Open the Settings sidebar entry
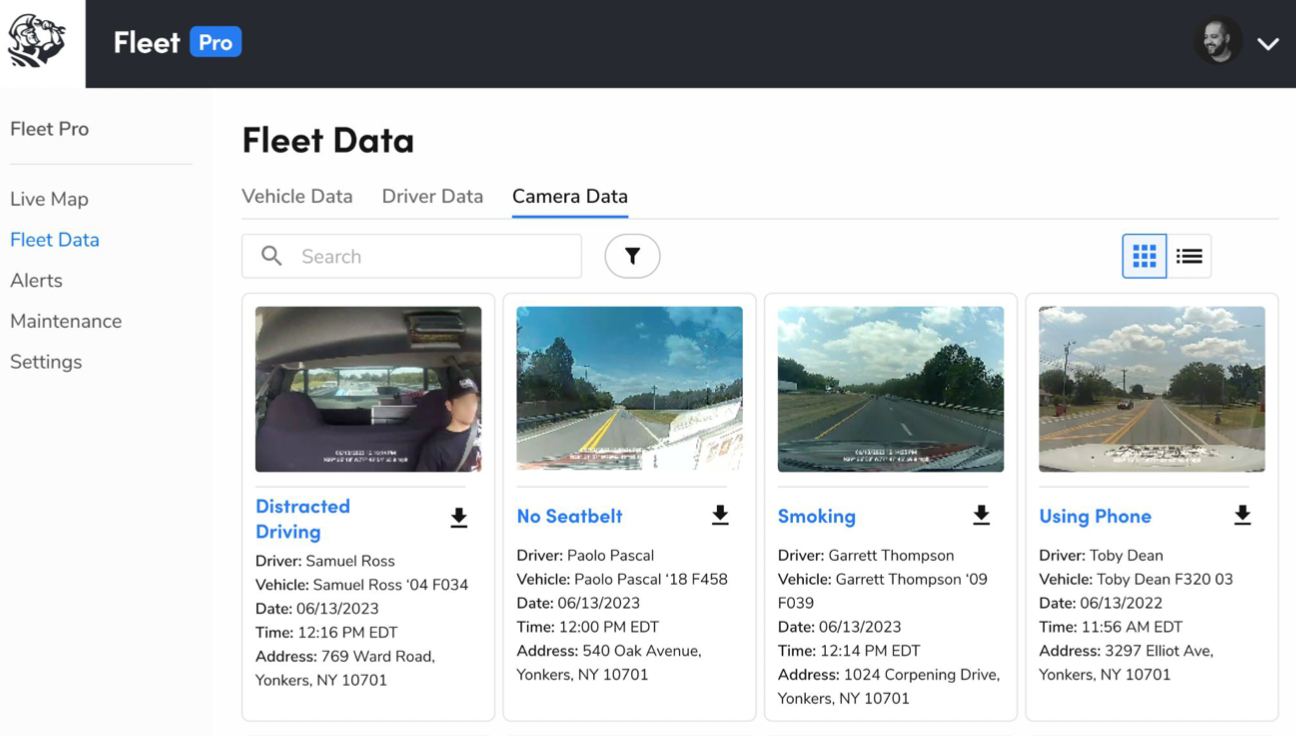The height and width of the screenshot is (736, 1296). coord(46,361)
